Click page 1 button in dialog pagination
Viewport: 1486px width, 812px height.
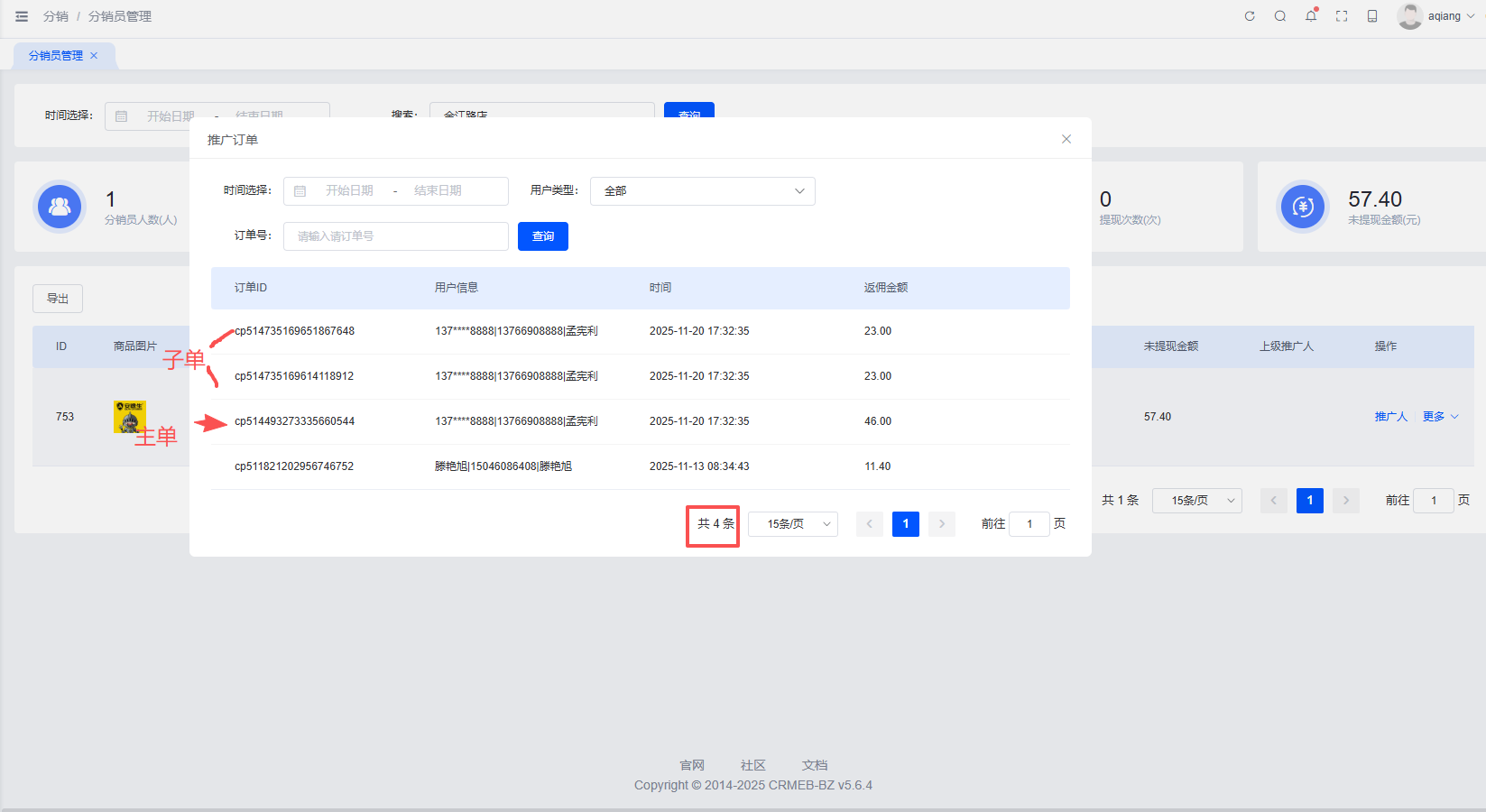click(x=905, y=524)
